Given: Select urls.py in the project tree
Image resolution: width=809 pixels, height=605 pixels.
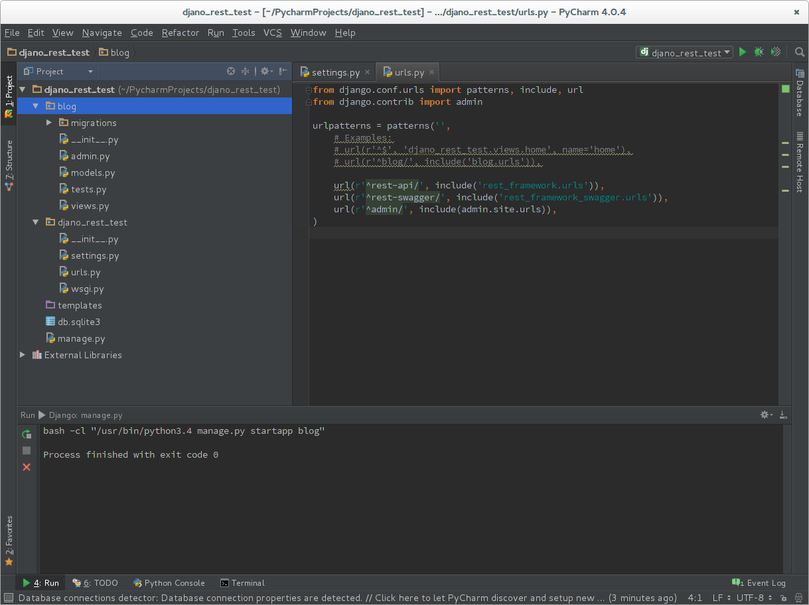Looking at the screenshot, I should click(x=80, y=272).
